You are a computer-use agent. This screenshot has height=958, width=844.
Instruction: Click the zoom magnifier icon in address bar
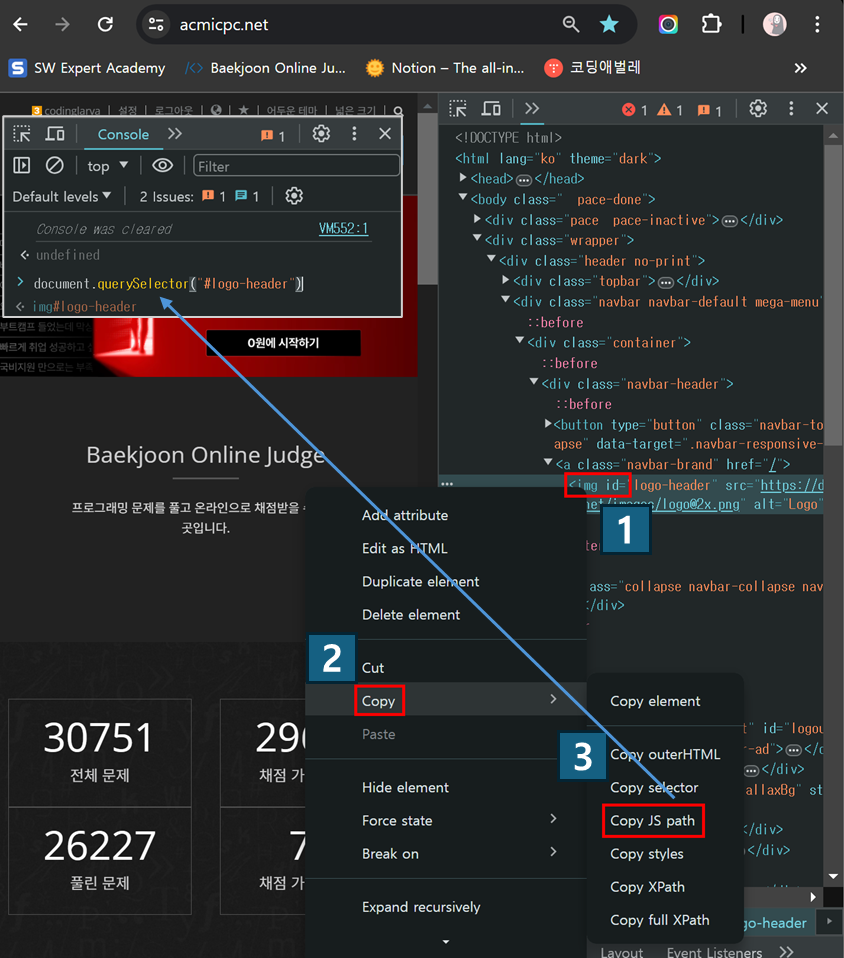[x=571, y=24]
